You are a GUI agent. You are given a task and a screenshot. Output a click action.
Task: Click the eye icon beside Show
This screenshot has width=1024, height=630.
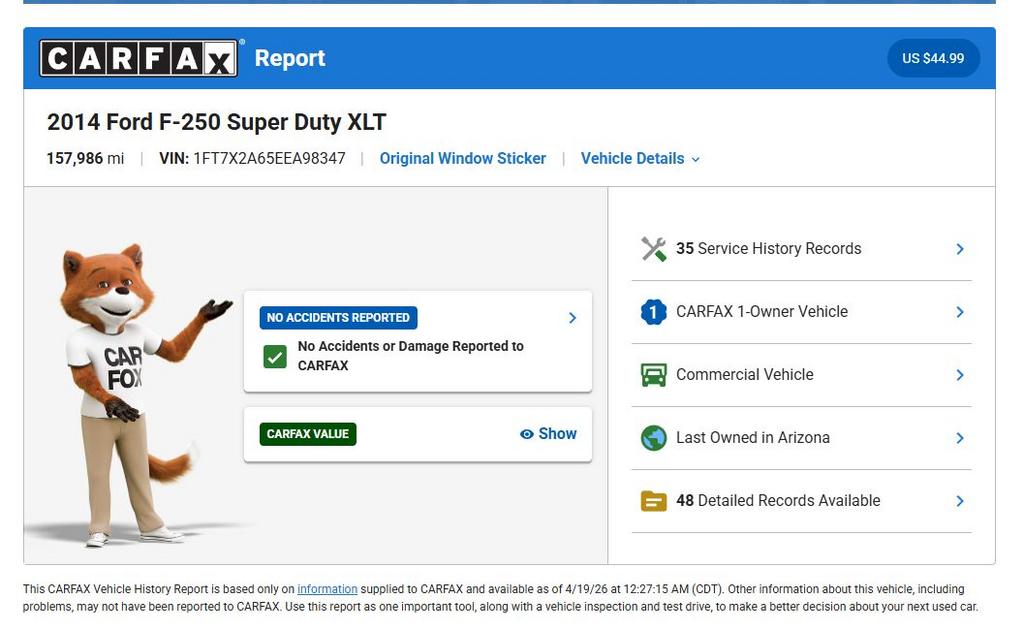[x=526, y=434]
